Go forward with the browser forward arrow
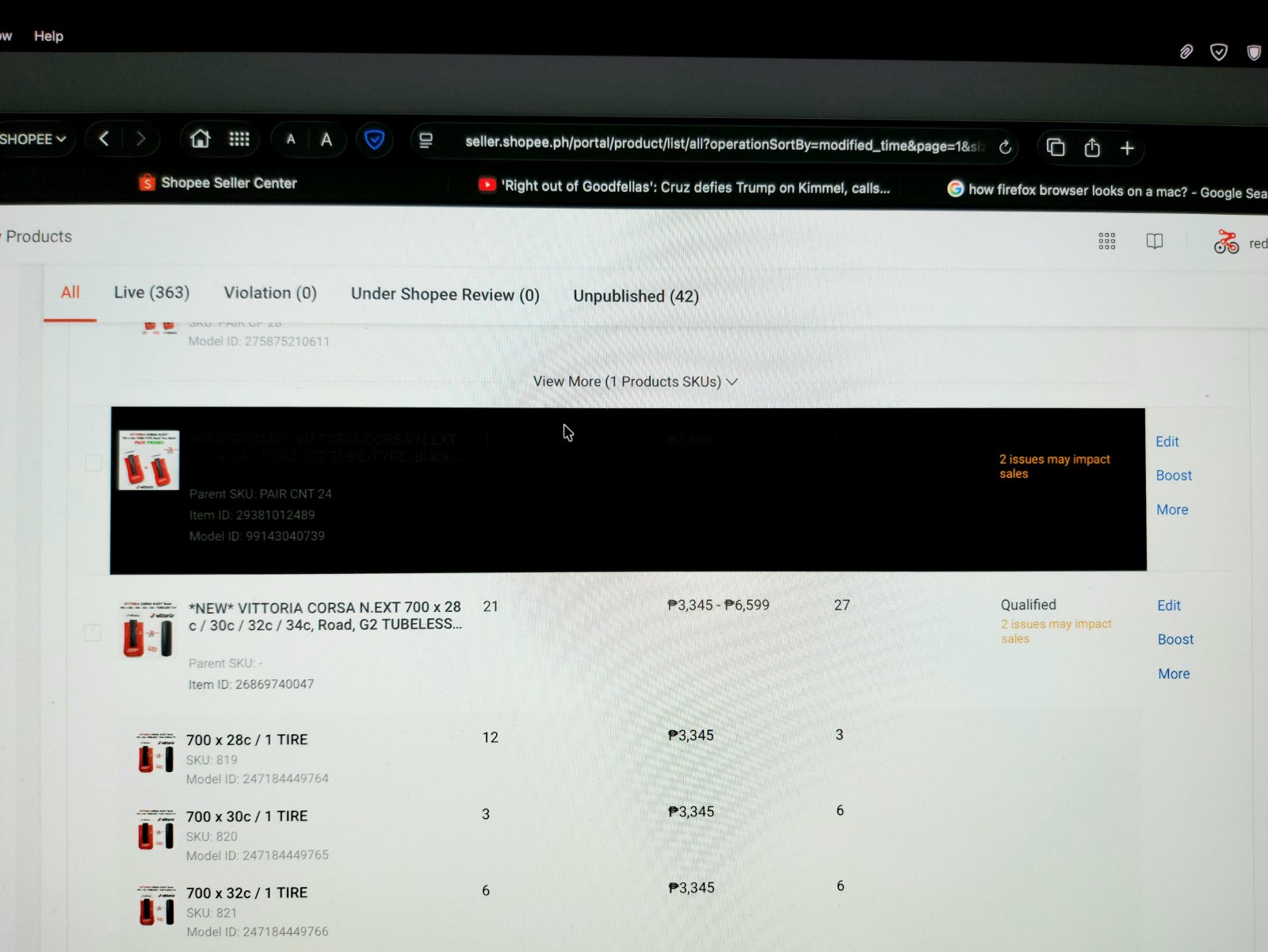1268x952 pixels. pos(141,139)
